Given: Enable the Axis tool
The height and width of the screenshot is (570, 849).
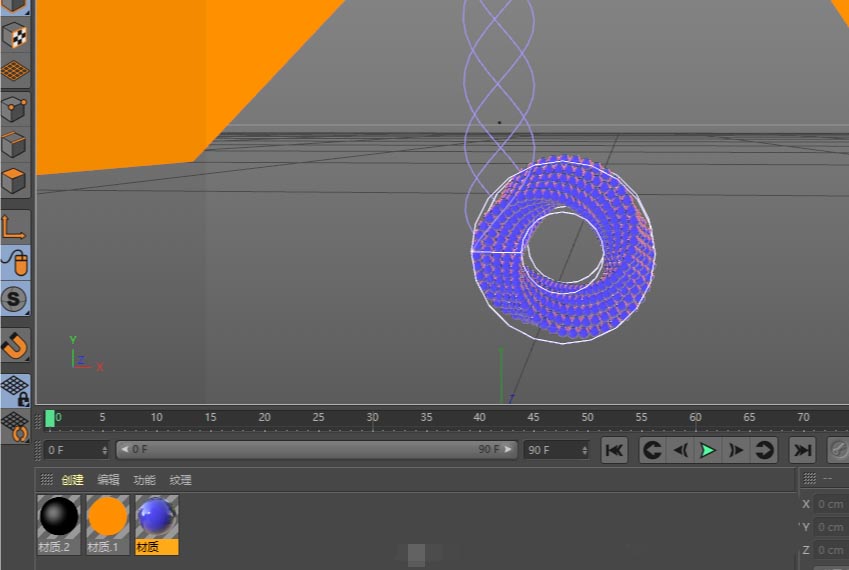Looking at the screenshot, I should click(x=15, y=228).
